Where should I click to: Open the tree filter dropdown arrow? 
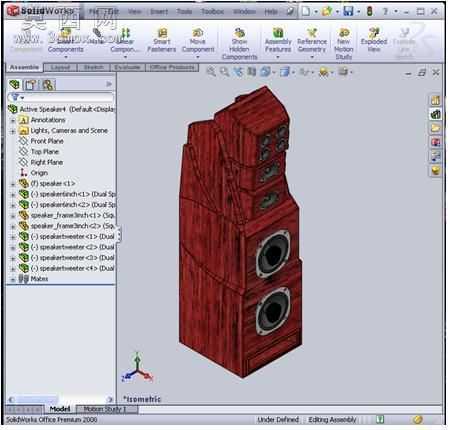point(22,98)
